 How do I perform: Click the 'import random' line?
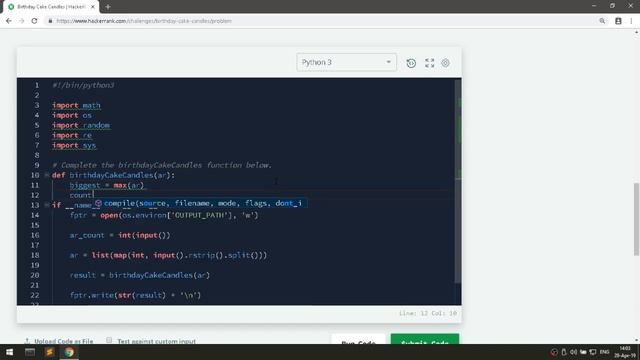pos(81,125)
